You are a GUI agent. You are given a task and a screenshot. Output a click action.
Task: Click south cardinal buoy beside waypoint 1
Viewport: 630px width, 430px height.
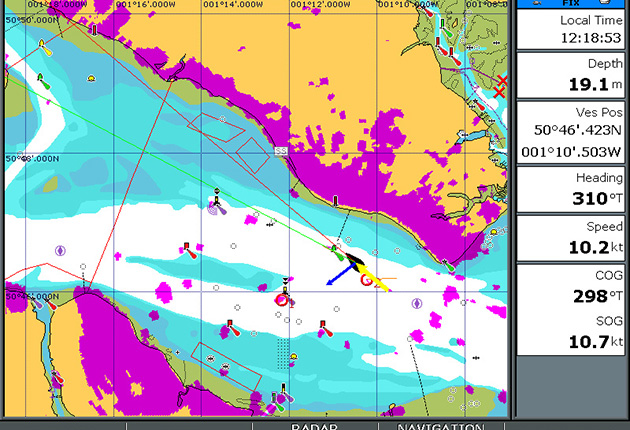pyautogui.click(x=286, y=286)
